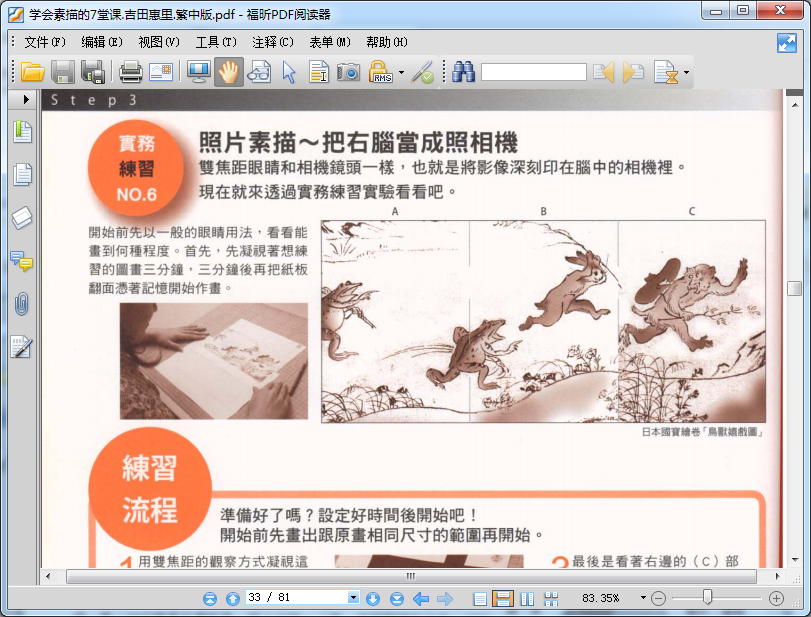The image size is (811, 617).
Task: Click the monitor full screen icon
Action: [199, 72]
